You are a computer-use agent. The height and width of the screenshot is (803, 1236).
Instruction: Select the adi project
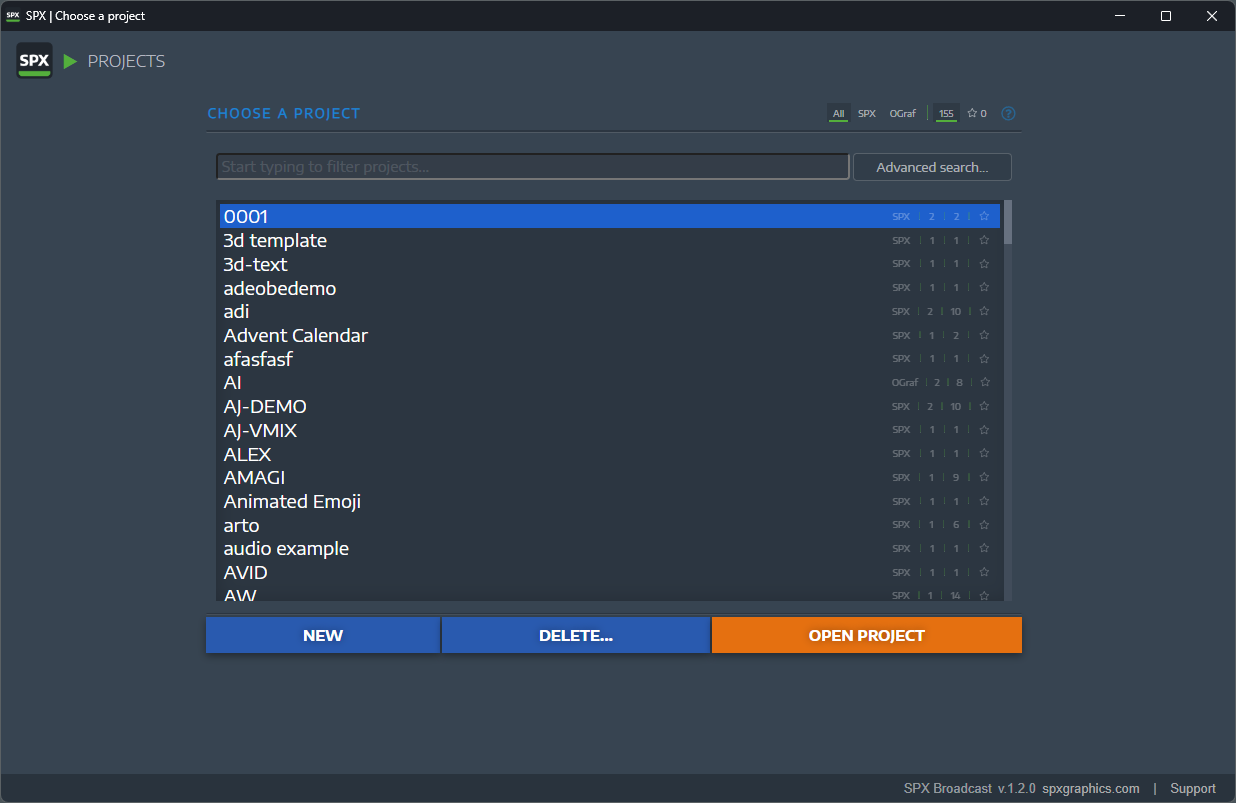(610, 312)
